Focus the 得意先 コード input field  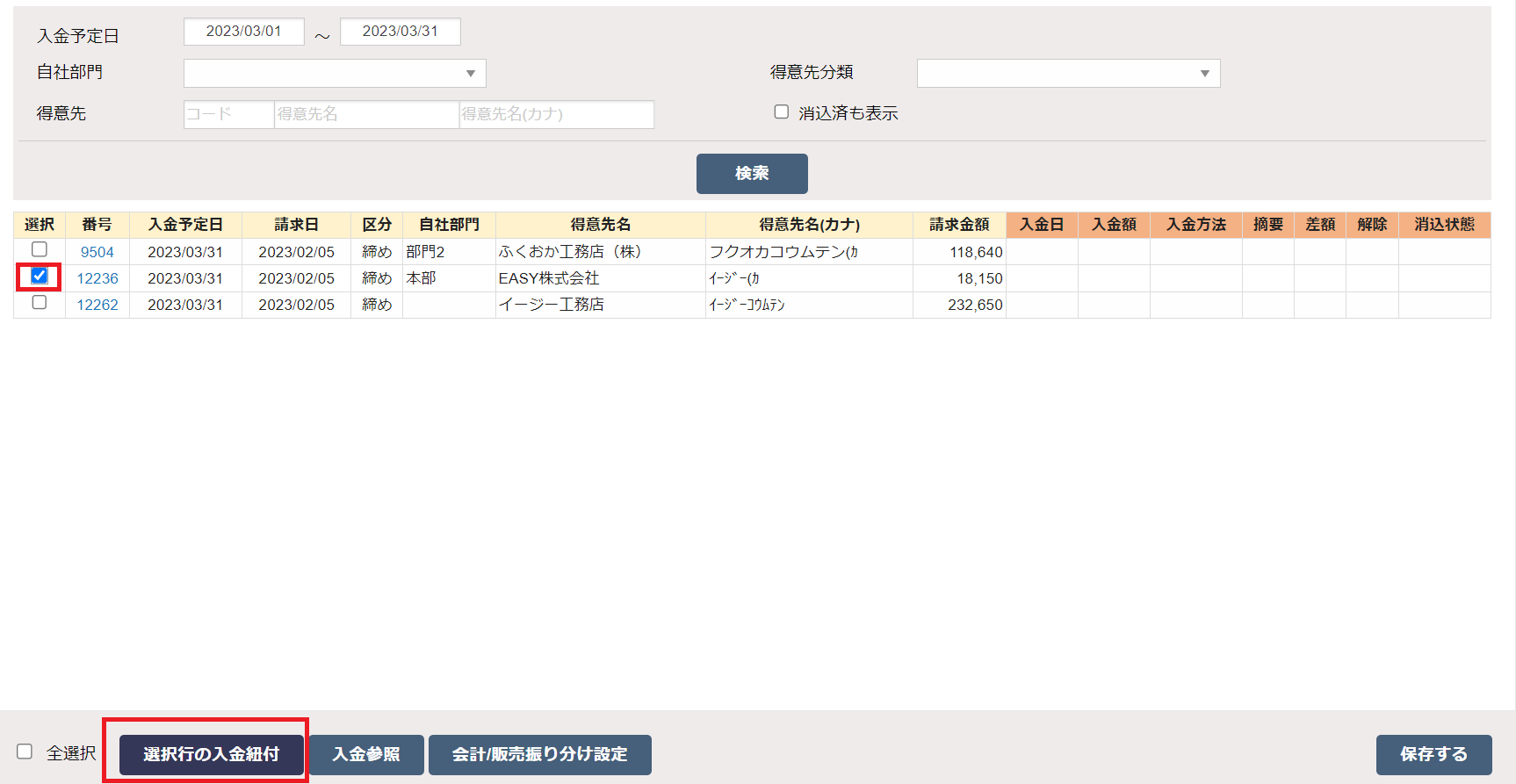click(228, 114)
